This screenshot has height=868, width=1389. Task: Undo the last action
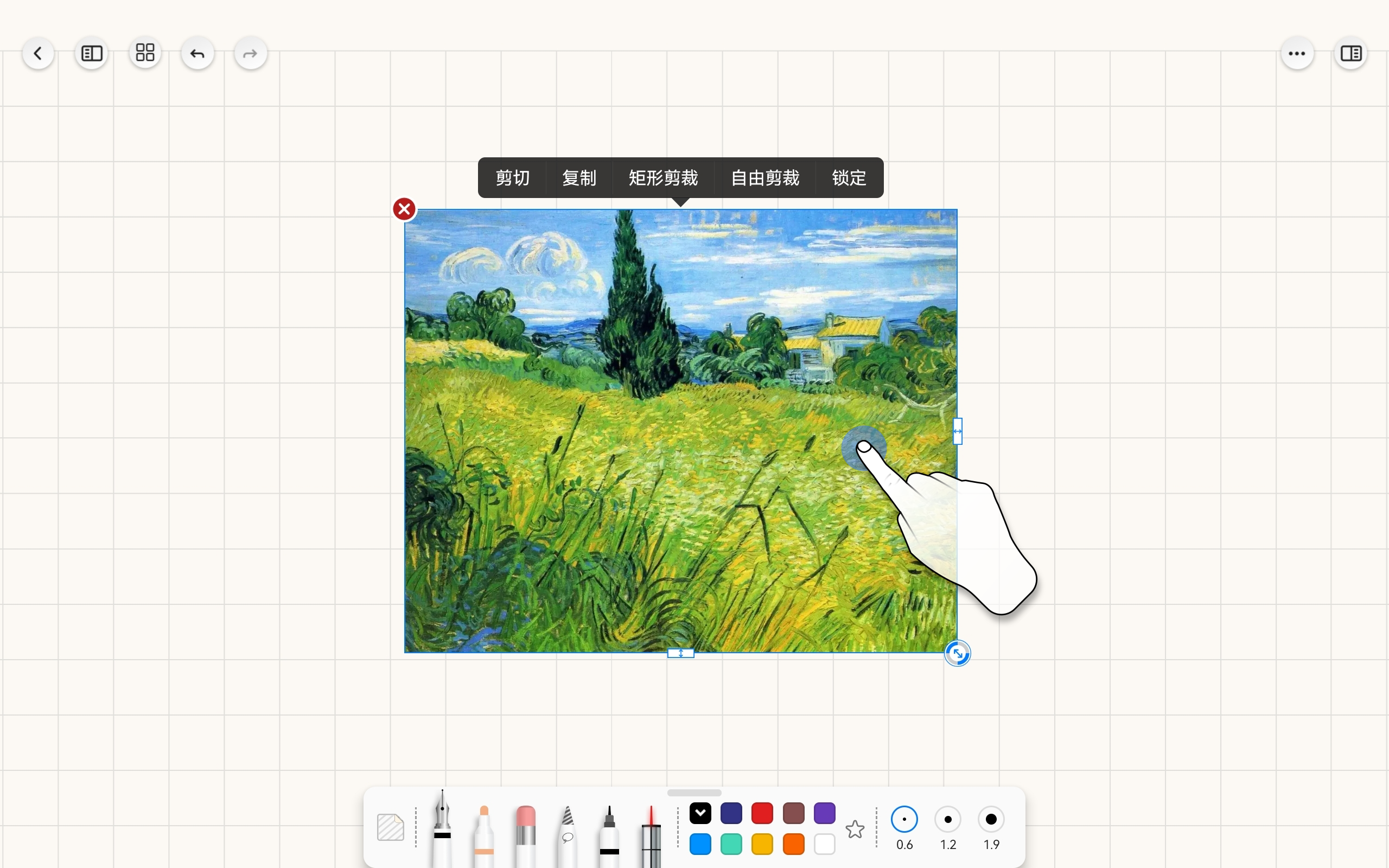(197, 54)
